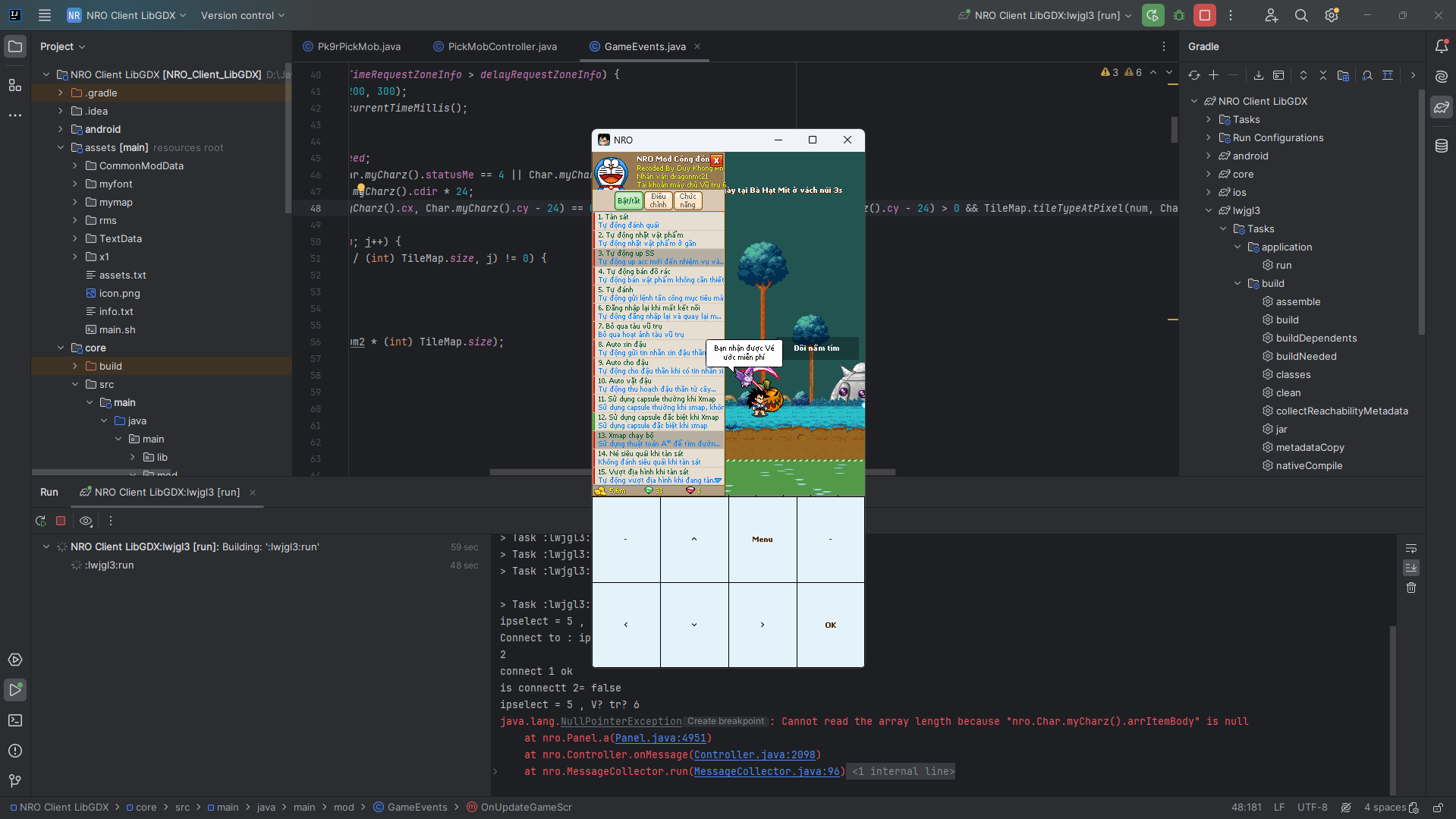Click the OK button in NRO keypad

pyautogui.click(x=831, y=625)
